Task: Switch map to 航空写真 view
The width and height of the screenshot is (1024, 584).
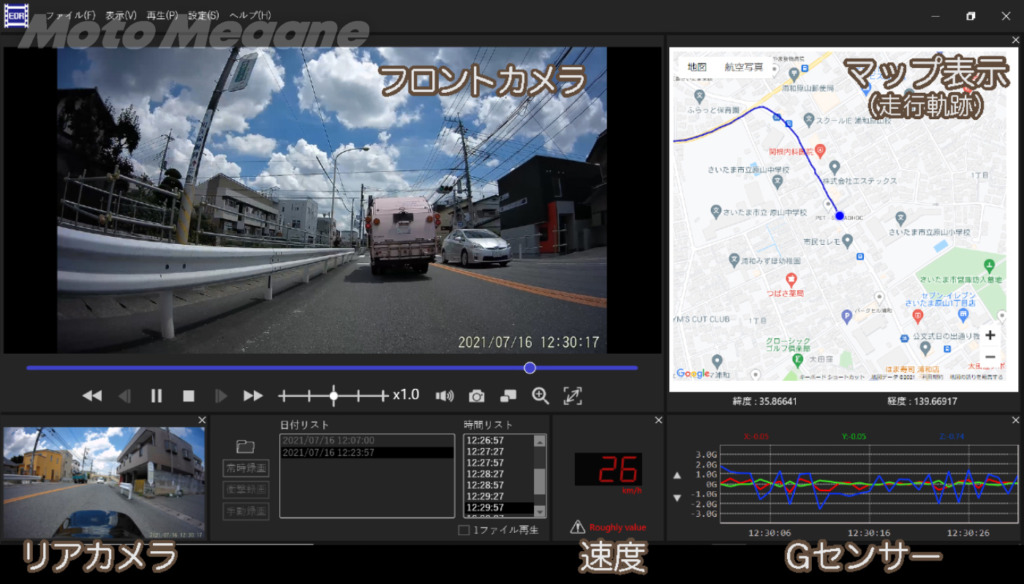Action: tap(744, 67)
